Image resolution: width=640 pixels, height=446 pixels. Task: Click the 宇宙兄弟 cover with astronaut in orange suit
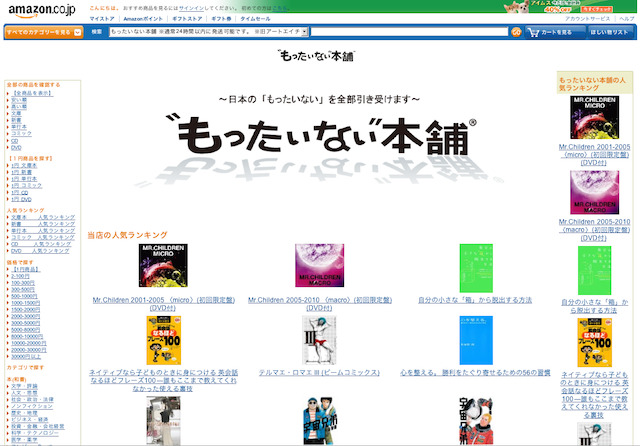(476, 421)
